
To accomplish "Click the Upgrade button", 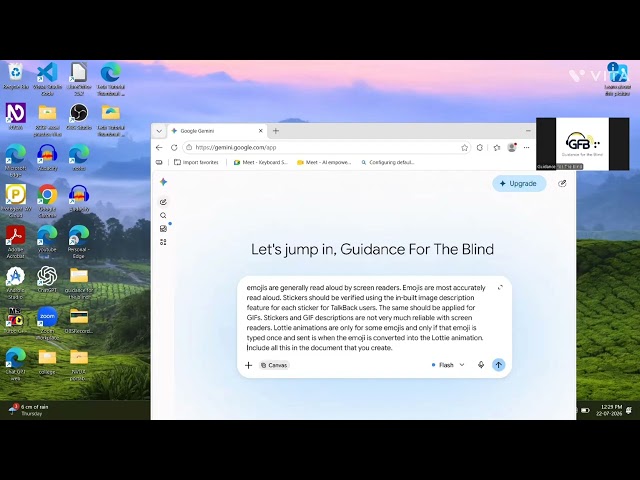I will click(x=519, y=184).
